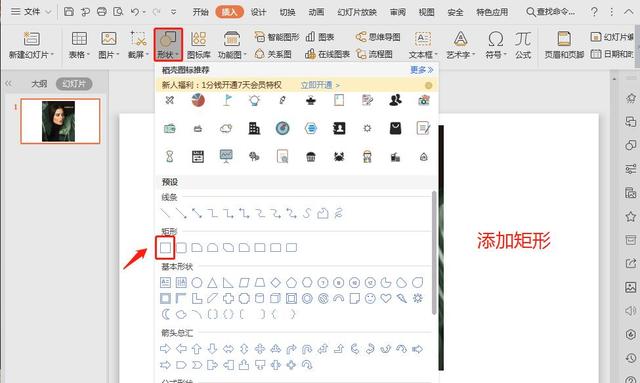Click the pie chart icon in recommendations
Viewport: 640px width, 383px height.
198,100
